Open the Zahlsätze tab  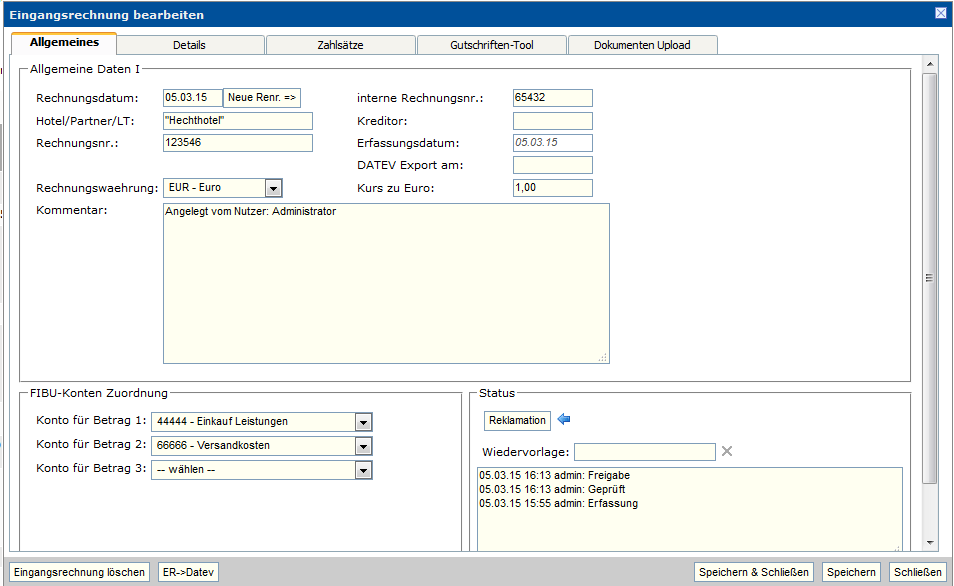point(340,45)
